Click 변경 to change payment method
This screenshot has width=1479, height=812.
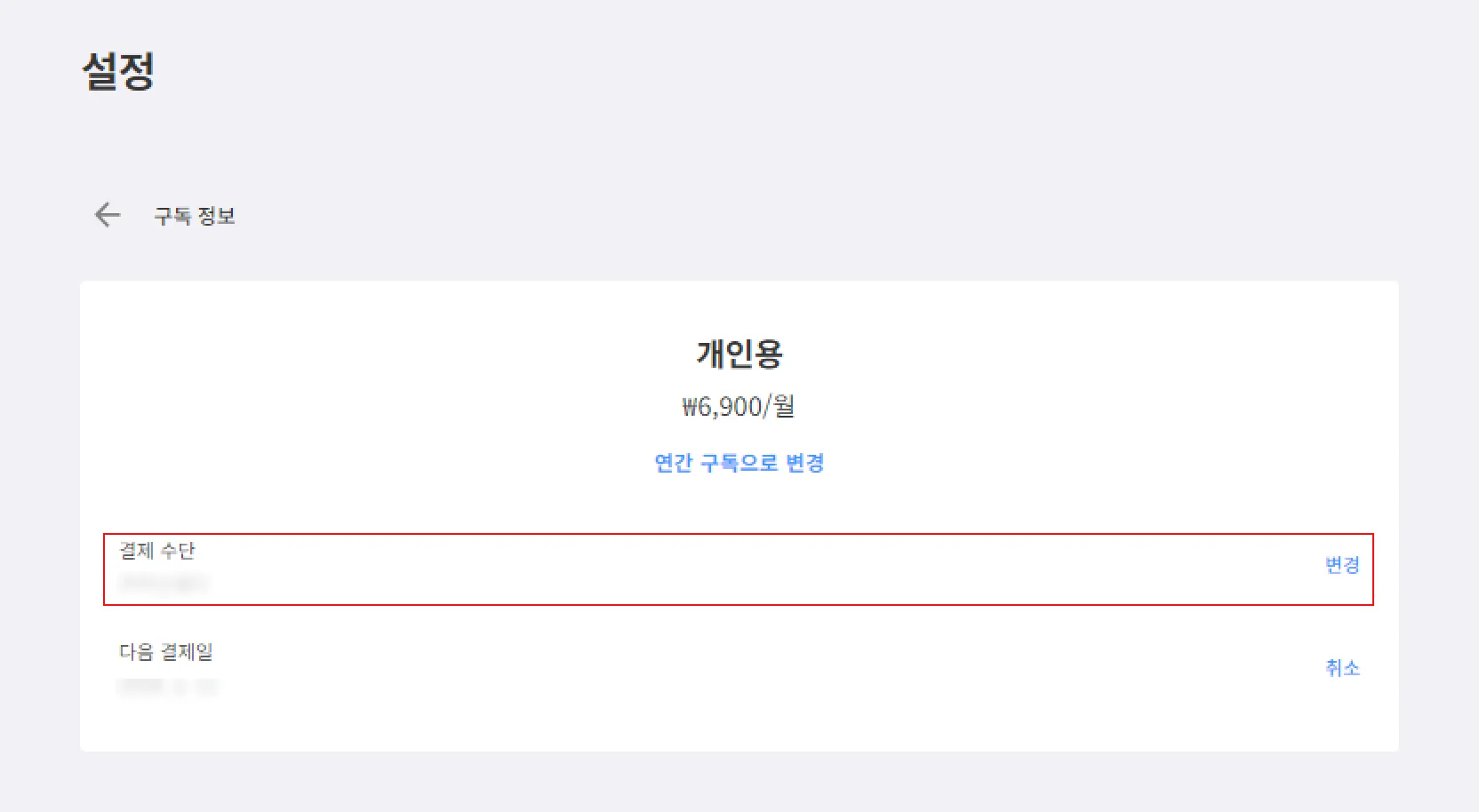(x=1342, y=565)
